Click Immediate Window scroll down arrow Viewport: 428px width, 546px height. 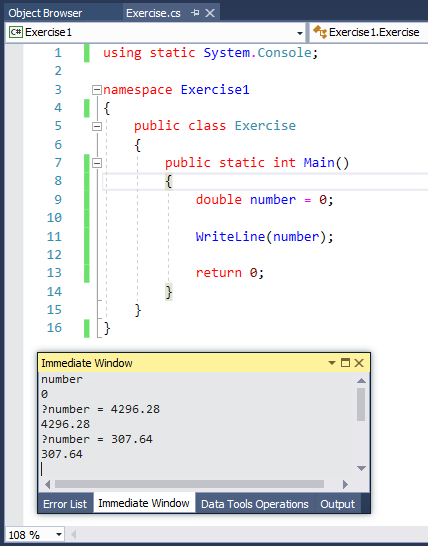click(361, 468)
